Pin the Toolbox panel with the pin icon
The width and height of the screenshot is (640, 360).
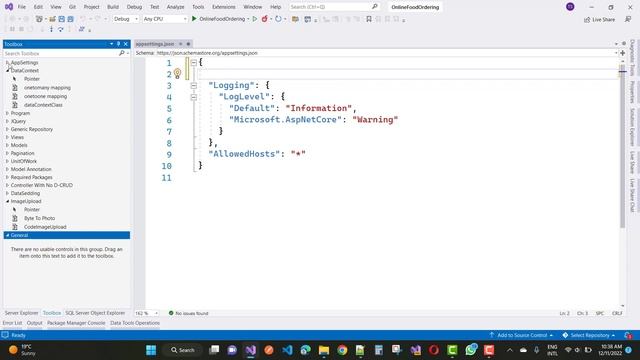pyautogui.click(x=118, y=44)
